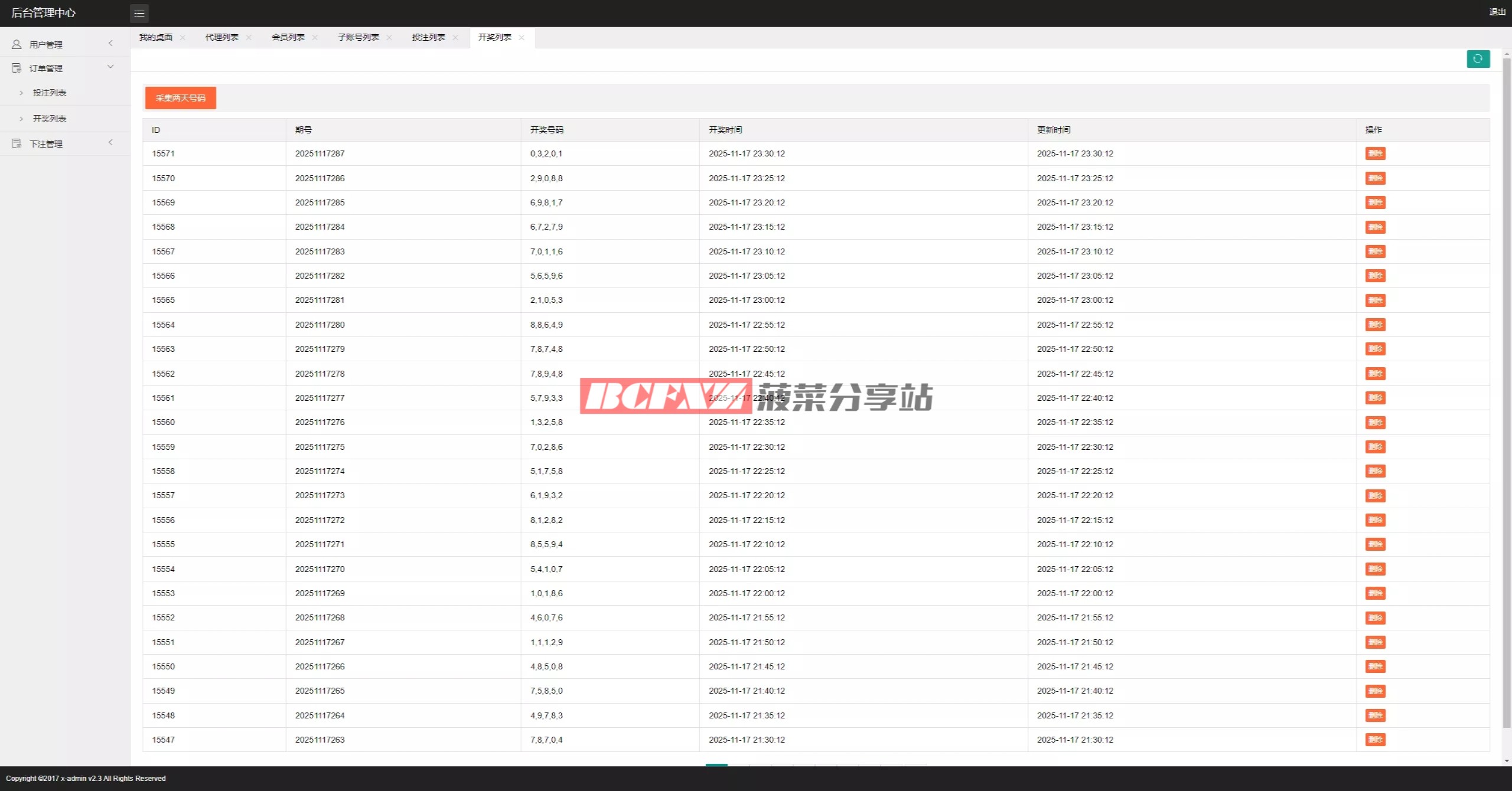
Task: Close the 开奖列表 tab with X
Action: [522, 37]
